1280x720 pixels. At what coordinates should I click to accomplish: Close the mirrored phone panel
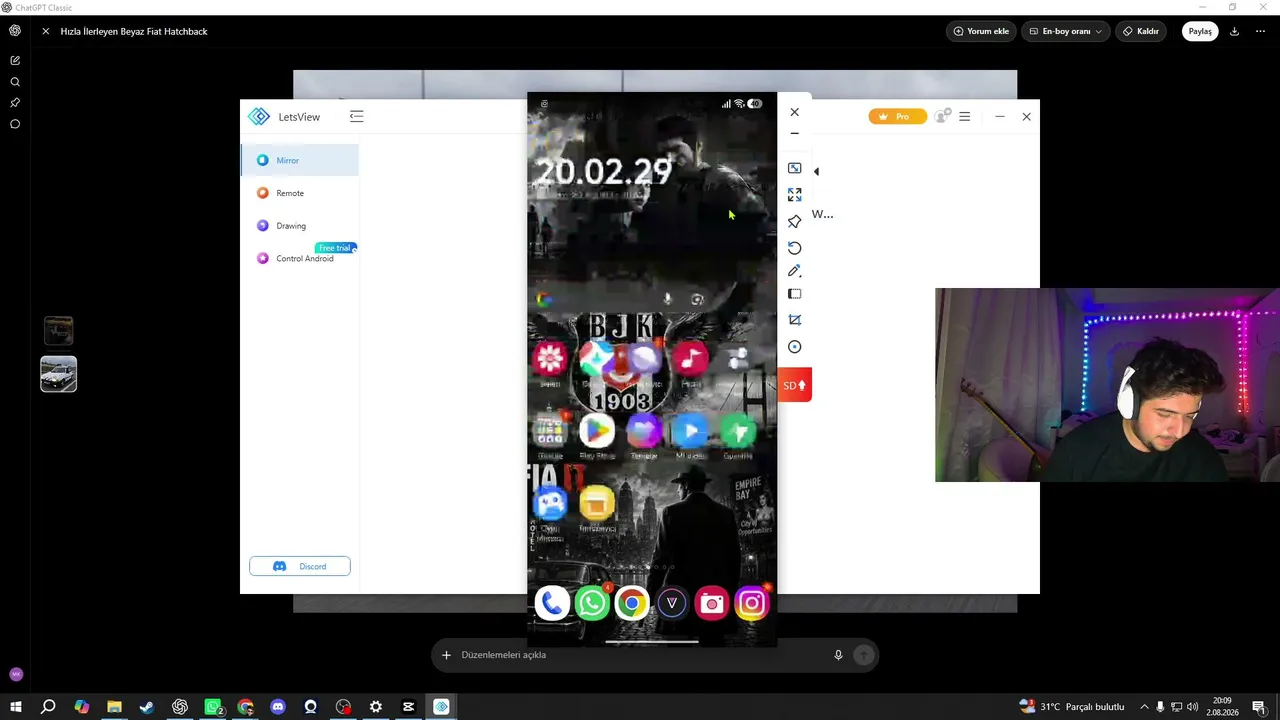pos(794,112)
